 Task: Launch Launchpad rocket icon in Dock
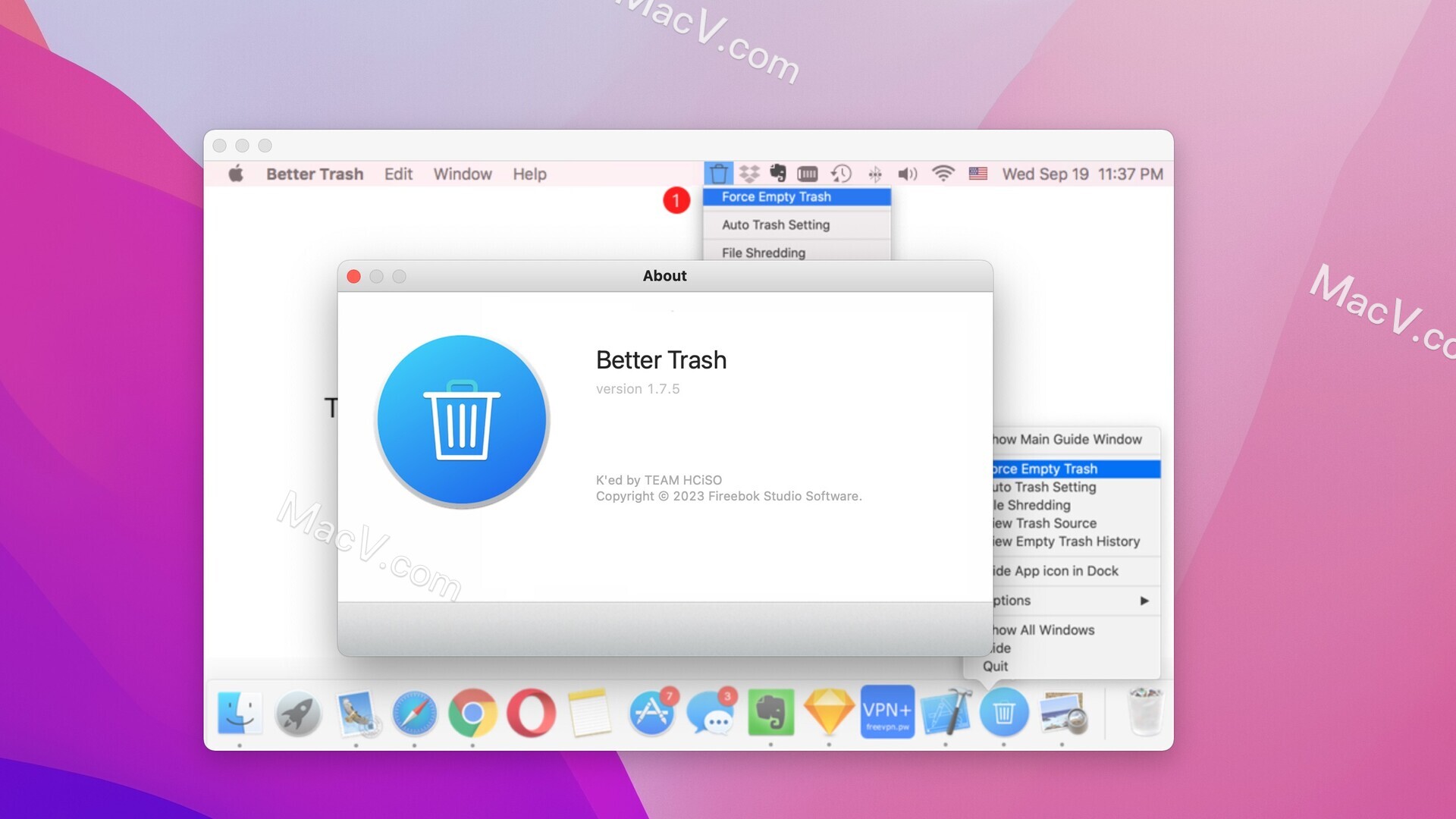pyautogui.click(x=298, y=714)
